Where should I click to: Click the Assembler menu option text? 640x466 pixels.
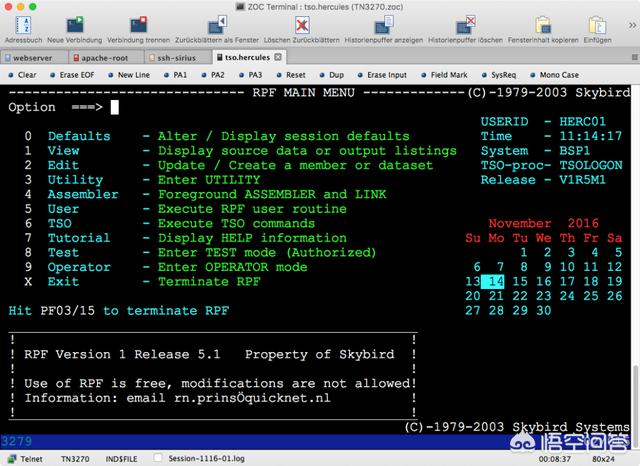(83, 194)
